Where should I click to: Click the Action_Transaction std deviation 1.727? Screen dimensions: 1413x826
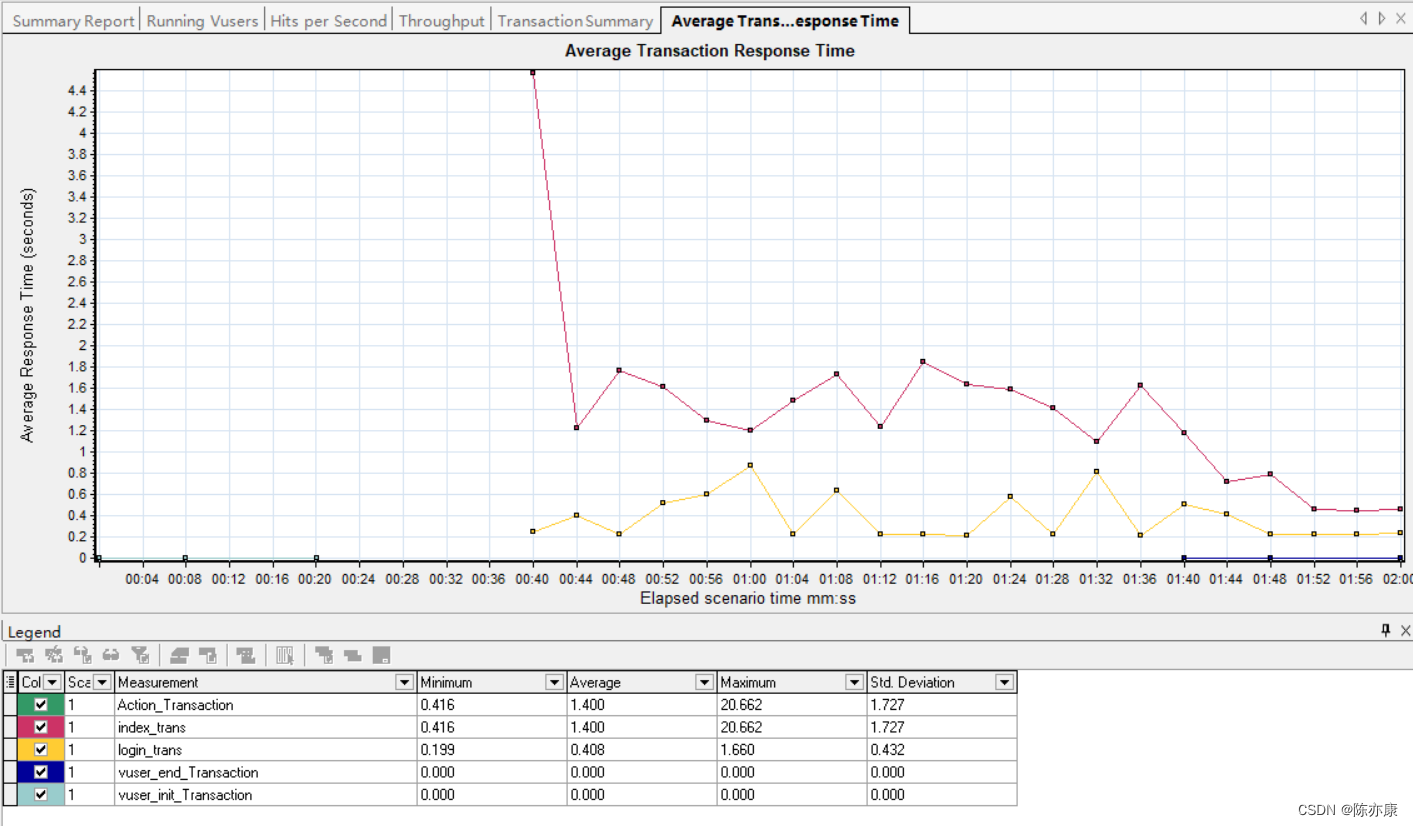tap(888, 705)
